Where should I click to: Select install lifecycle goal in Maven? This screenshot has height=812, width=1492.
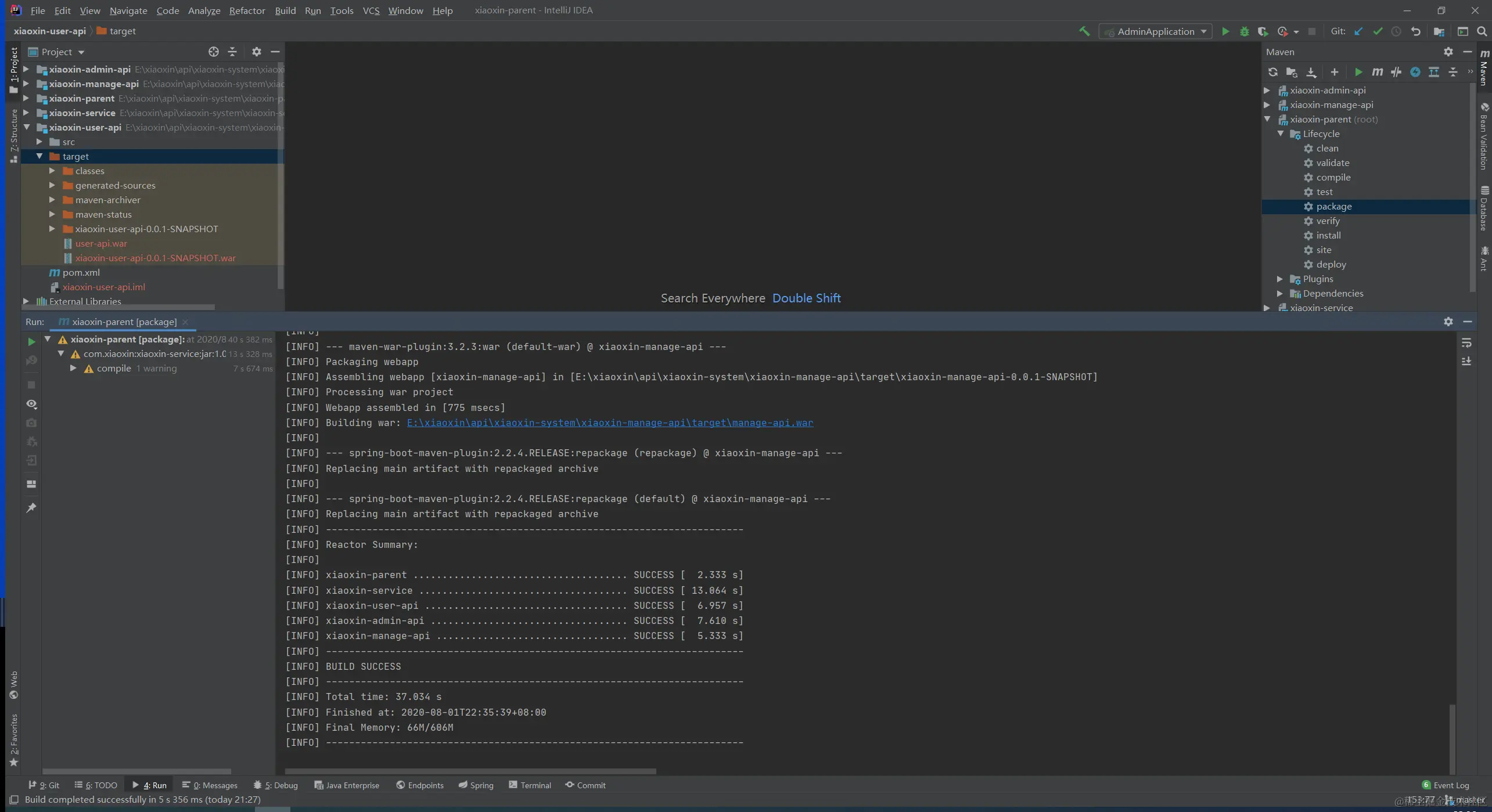click(1328, 236)
